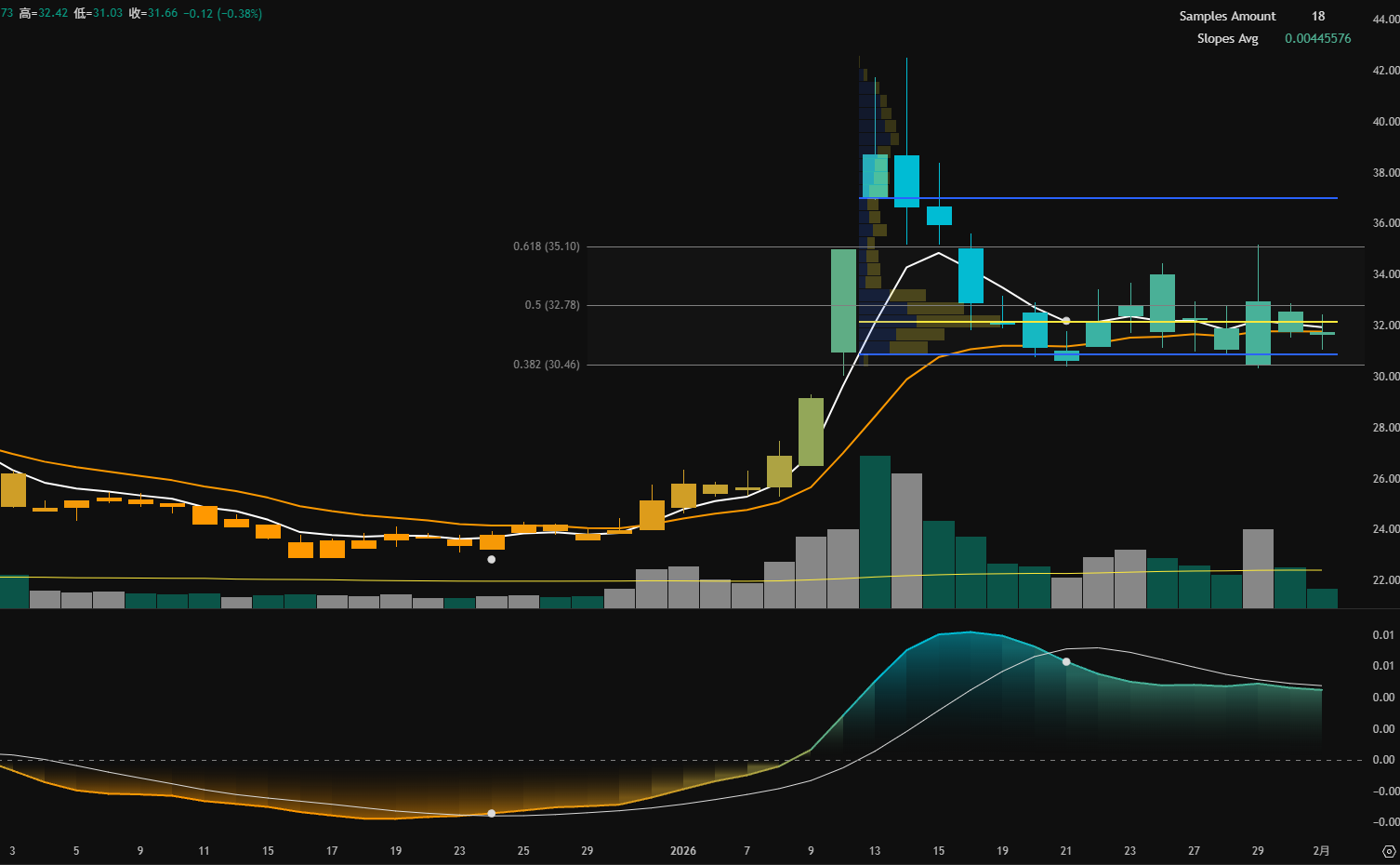
Task: Click the 0.382 (30.46) Fibonacci label
Action: 546,365
